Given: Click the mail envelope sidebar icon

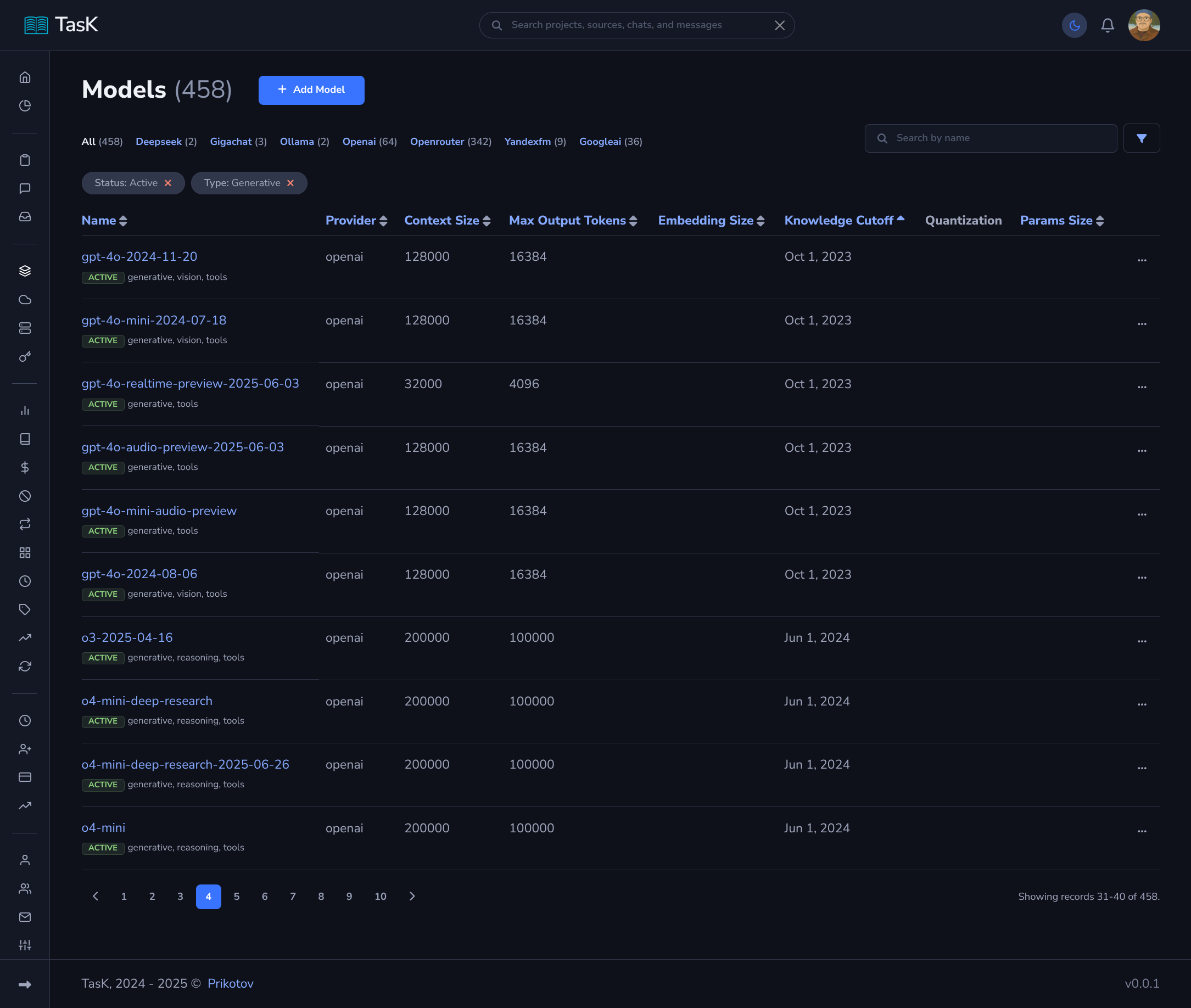Looking at the screenshot, I should coord(25,916).
